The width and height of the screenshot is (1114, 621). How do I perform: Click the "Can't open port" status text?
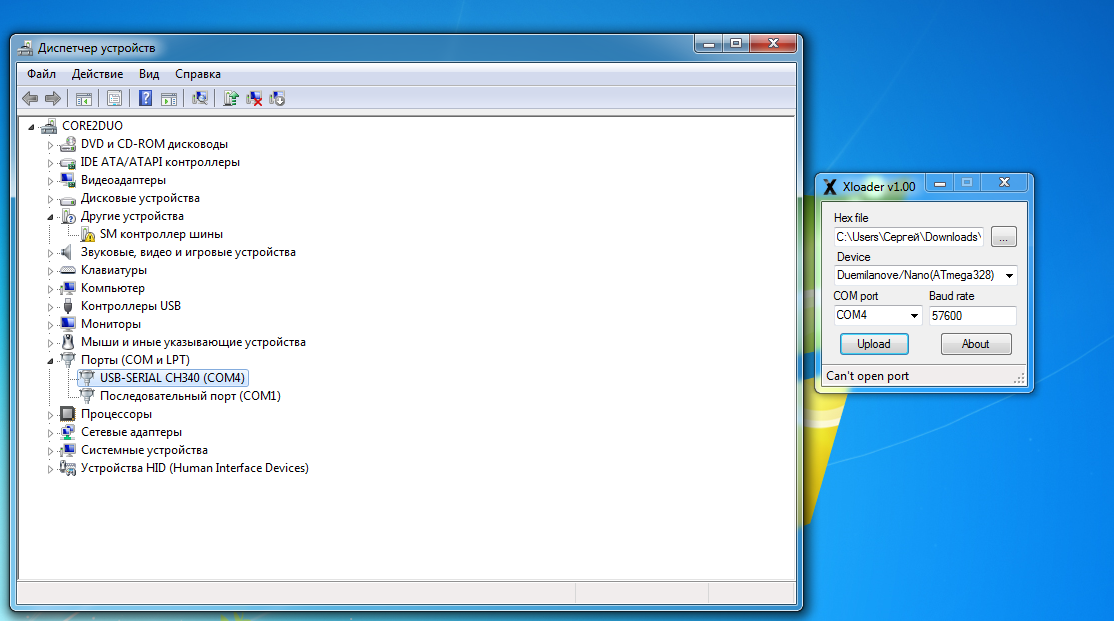[867, 376]
